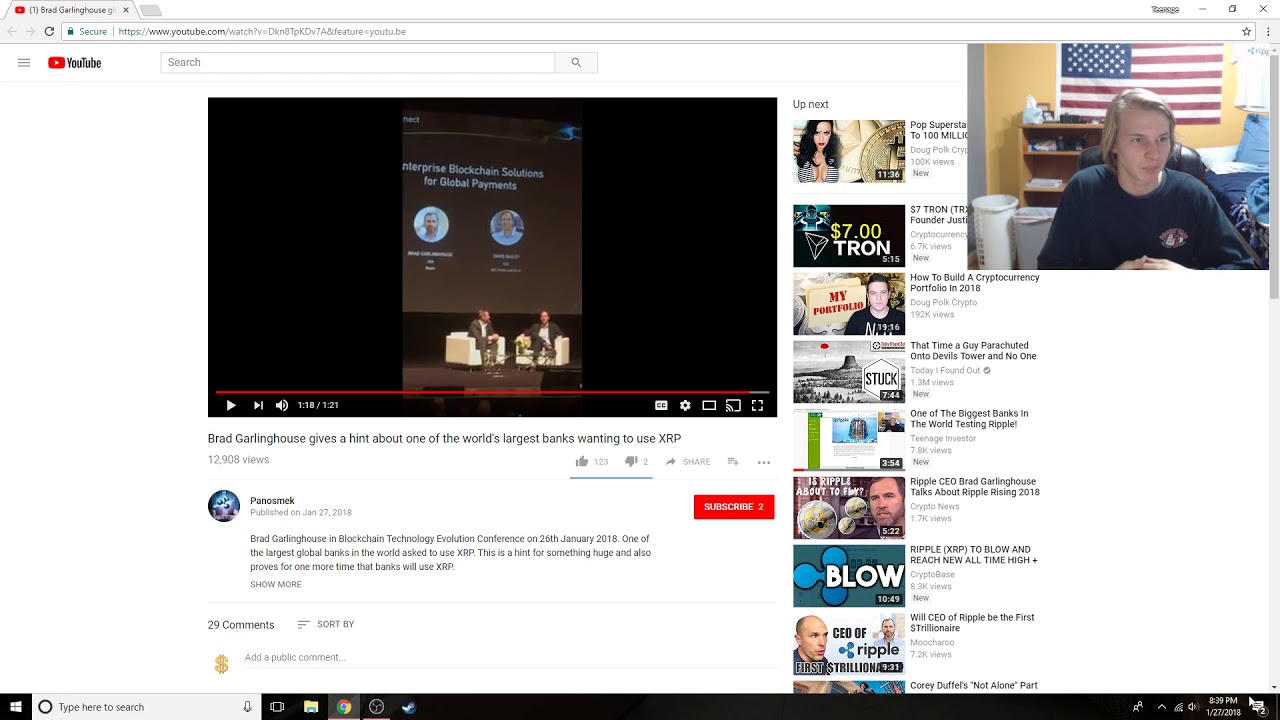Expand the description with SHOW MORE

click(x=275, y=584)
